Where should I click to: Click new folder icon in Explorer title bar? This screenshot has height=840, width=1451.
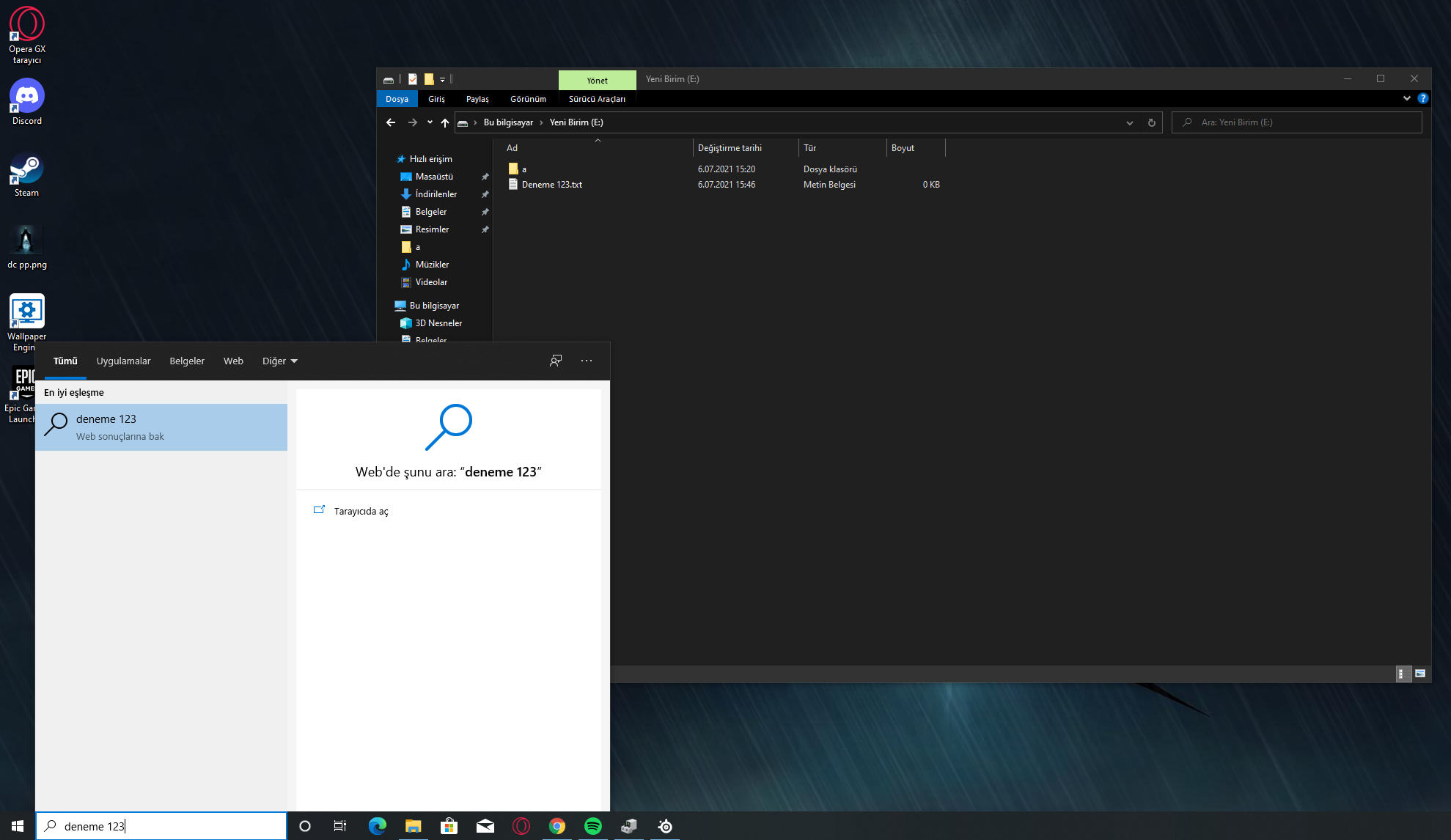(x=429, y=79)
